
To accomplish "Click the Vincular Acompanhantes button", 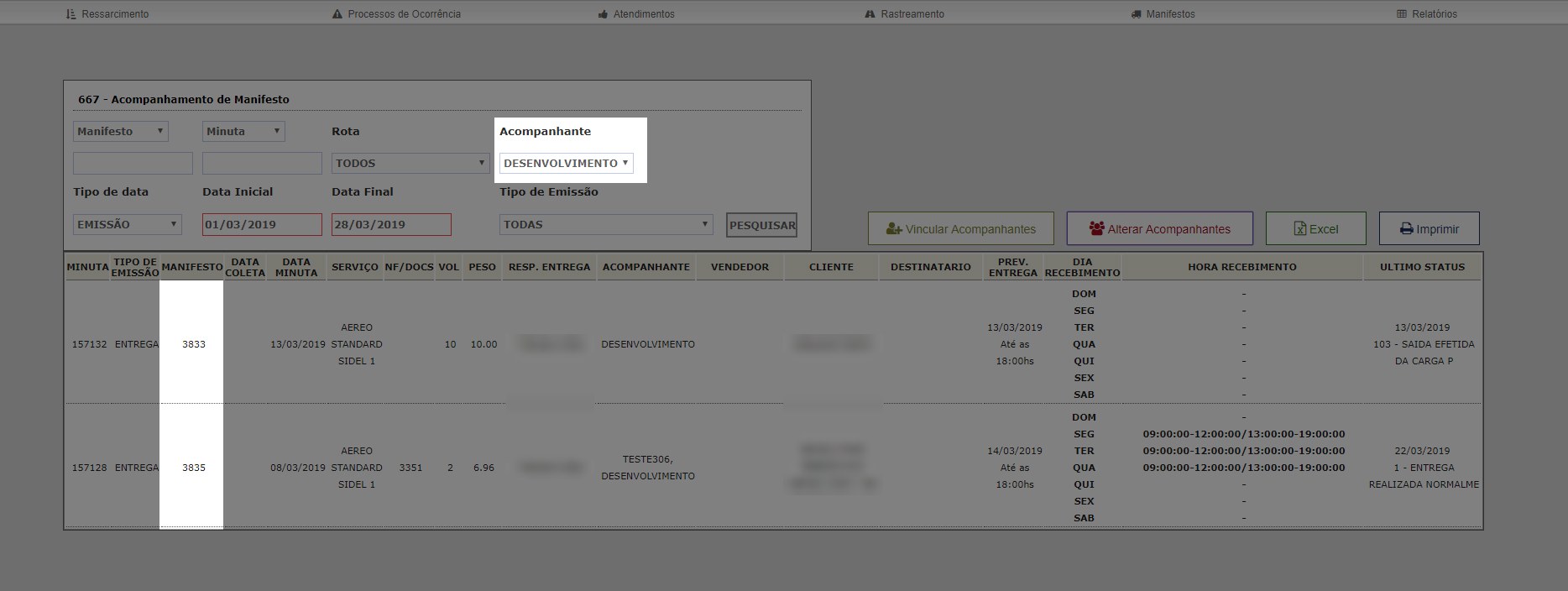I will [x=961, y=228].
